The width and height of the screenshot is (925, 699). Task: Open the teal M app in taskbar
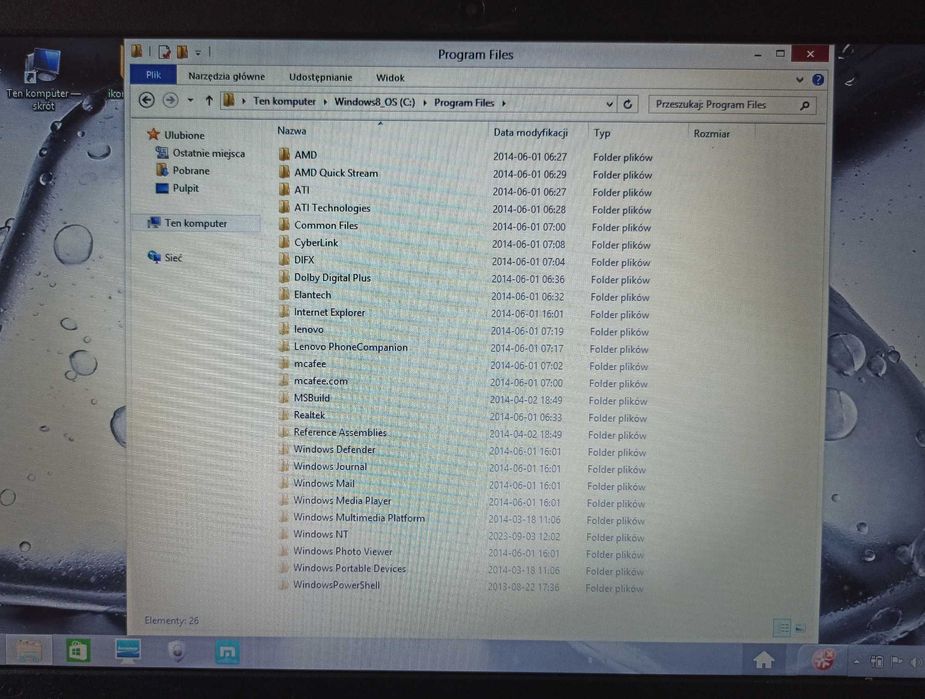227,652
